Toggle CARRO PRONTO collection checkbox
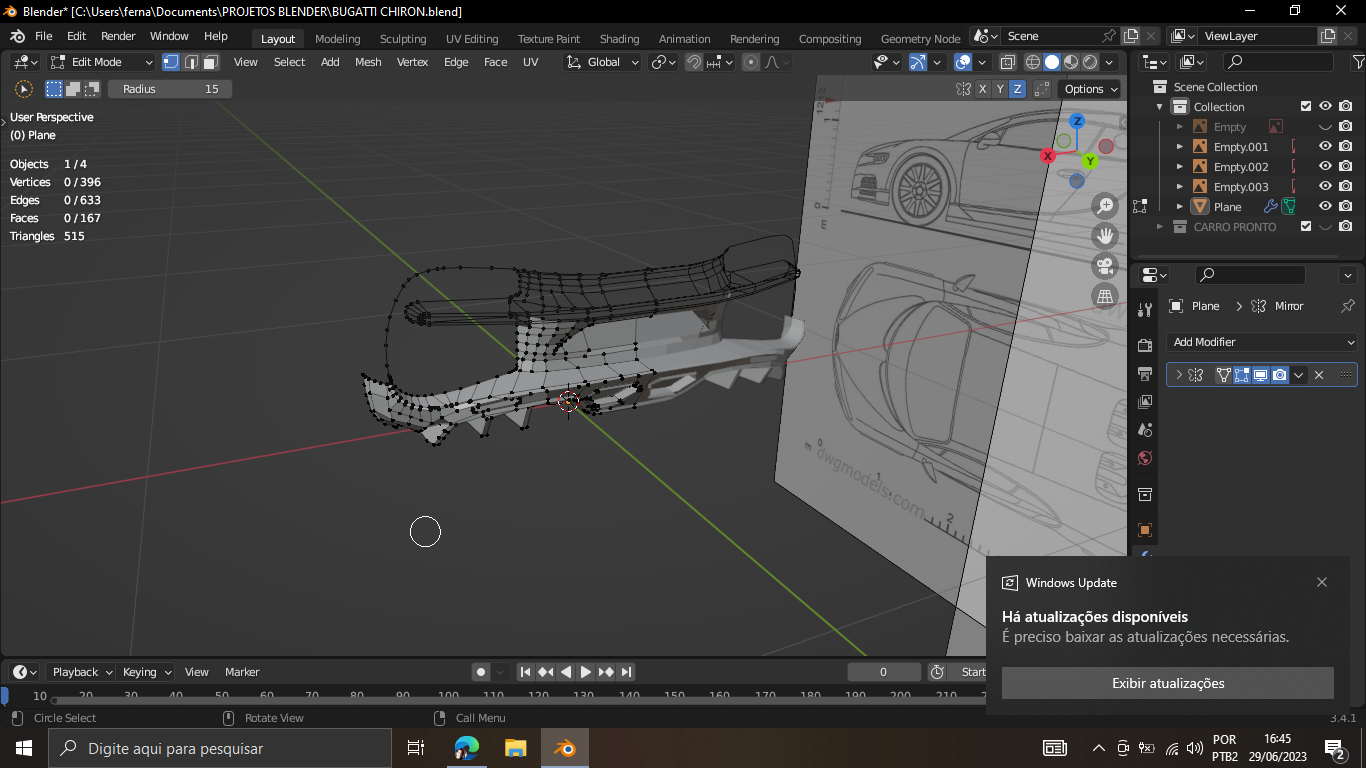Image resolution: width=1366 pixels, height=768 pixels. (1306, 227)
